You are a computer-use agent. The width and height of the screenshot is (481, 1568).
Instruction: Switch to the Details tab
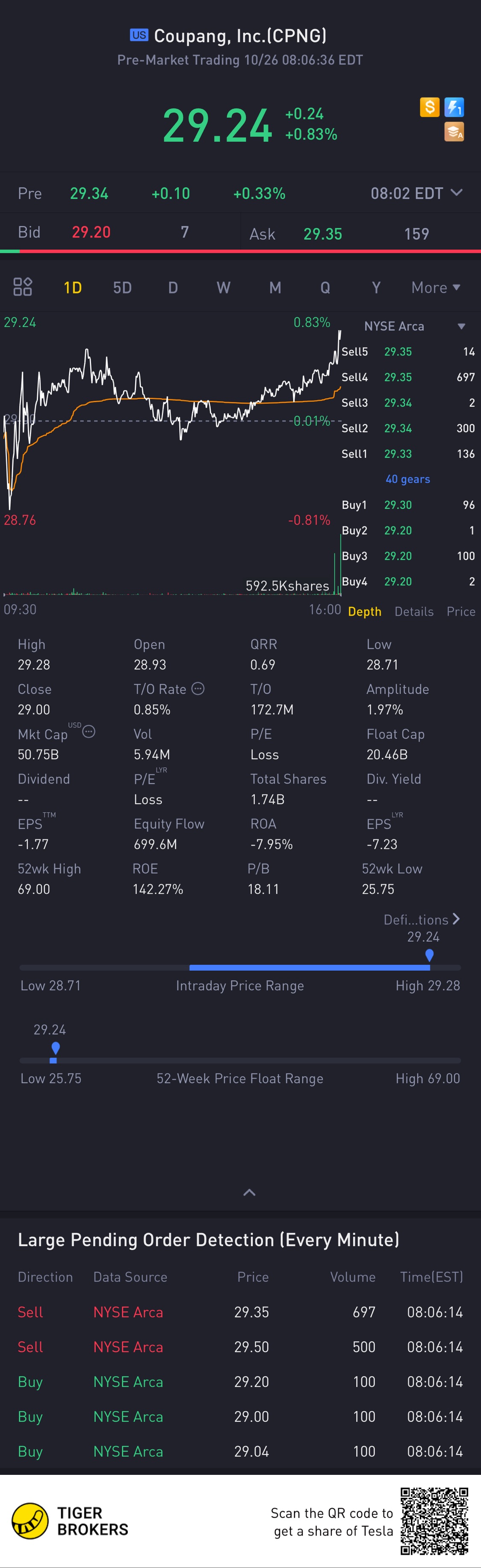click(414, 611)
